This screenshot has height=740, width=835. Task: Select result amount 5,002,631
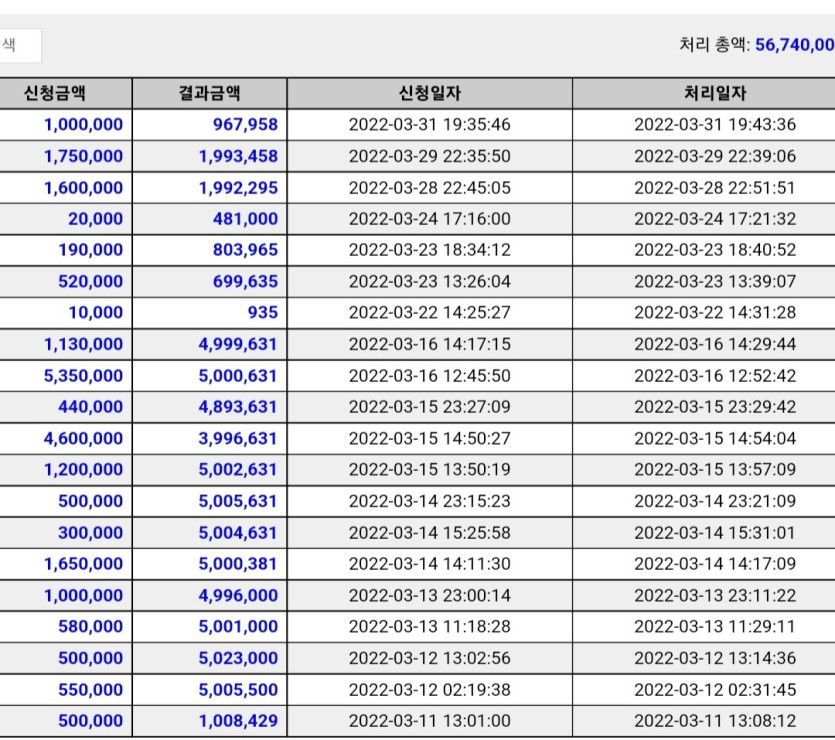click(238, 470)
